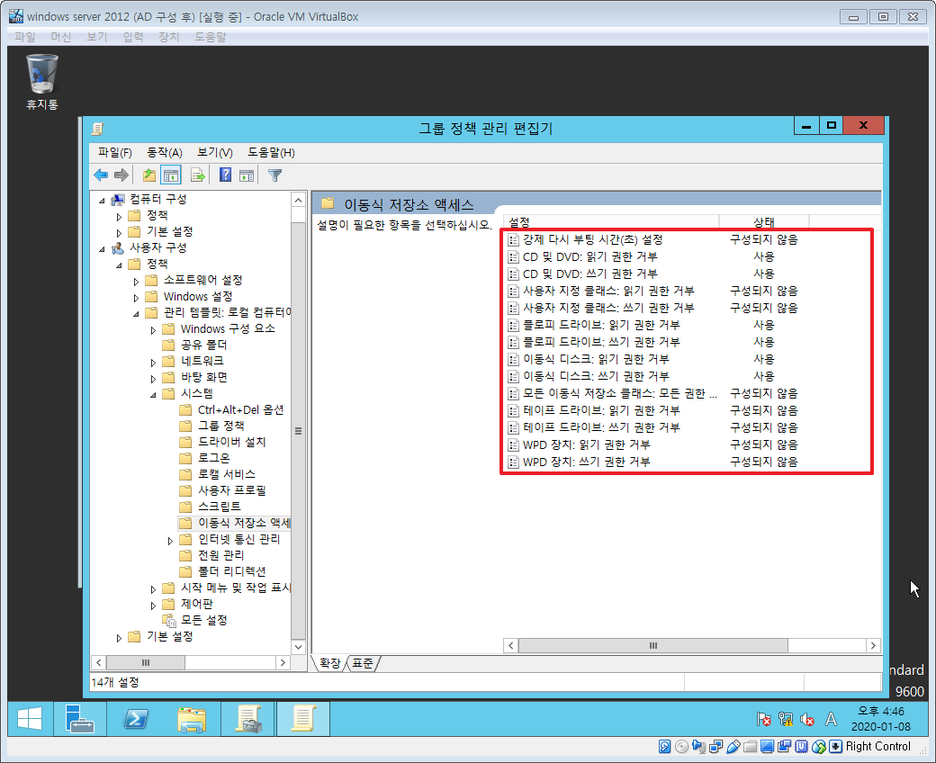Viewport: 936px width, 763px height.
Task: Toggle the Show/Hide action pane icon
Action: click(247, 176)
